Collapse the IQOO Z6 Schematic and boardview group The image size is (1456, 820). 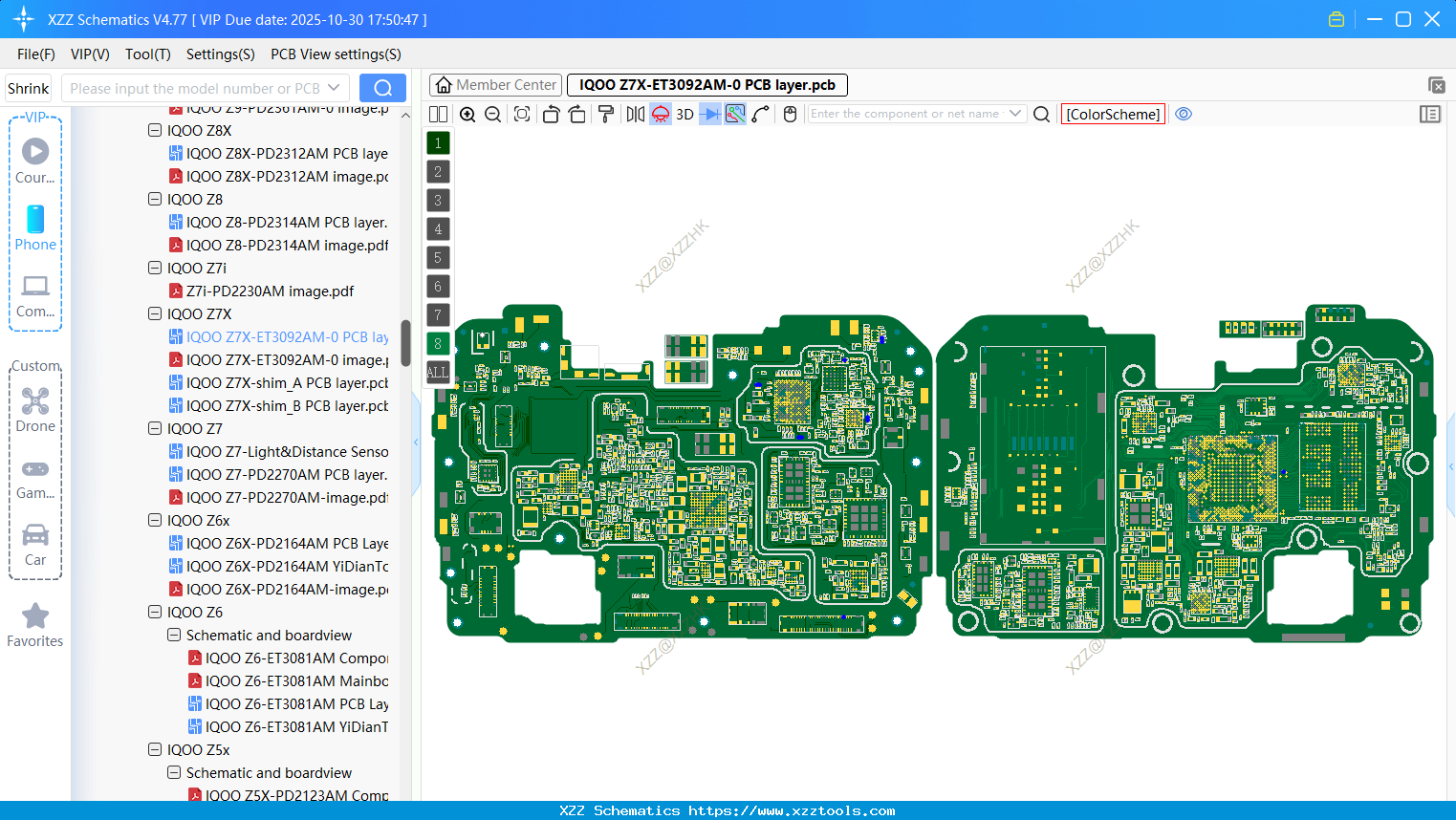click(x=174, y=635)
